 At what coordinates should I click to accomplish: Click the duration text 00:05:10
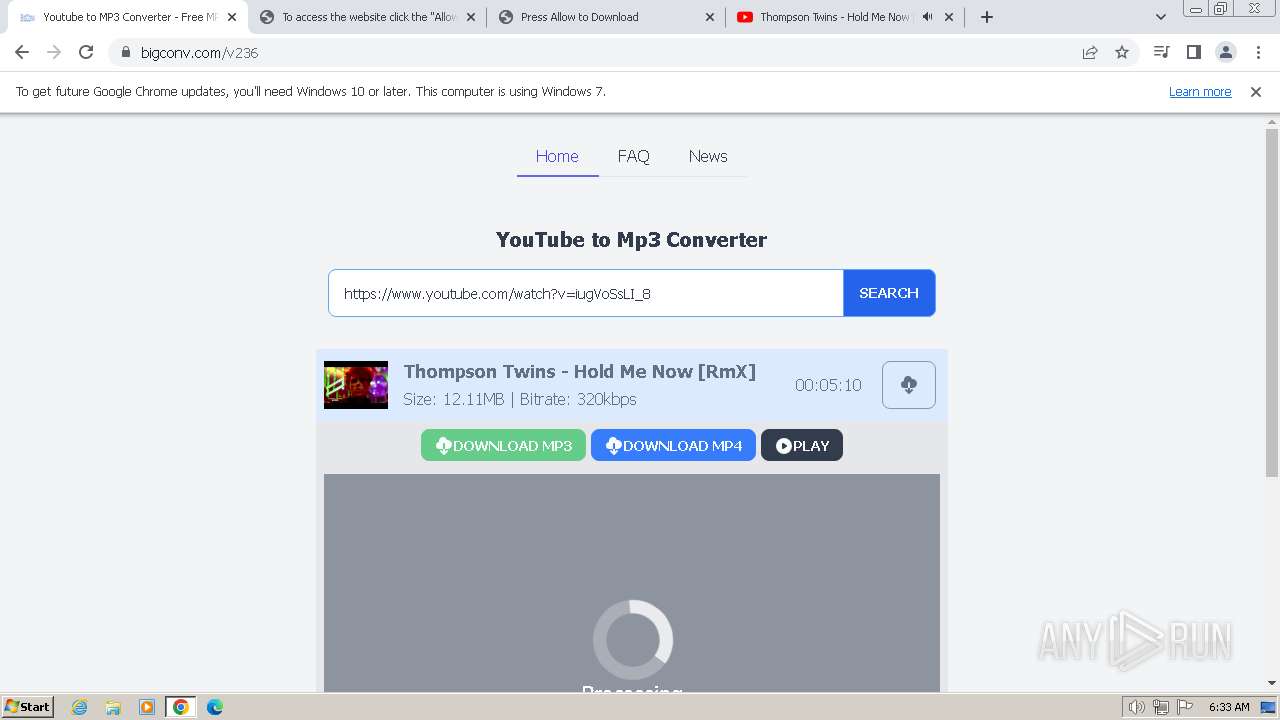828,385
